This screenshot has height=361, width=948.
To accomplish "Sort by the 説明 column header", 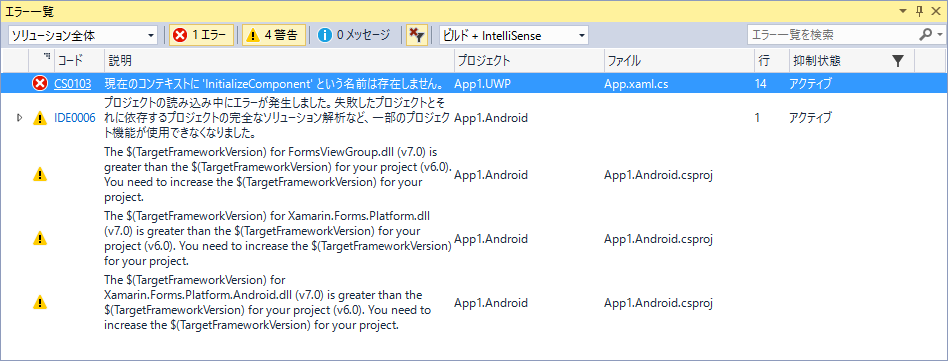I will (x=279, y=60).
